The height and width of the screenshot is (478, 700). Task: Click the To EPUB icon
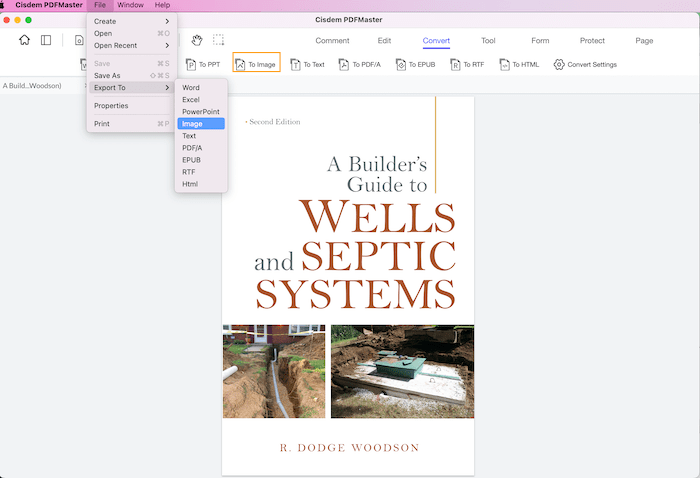tap(401, 65)
